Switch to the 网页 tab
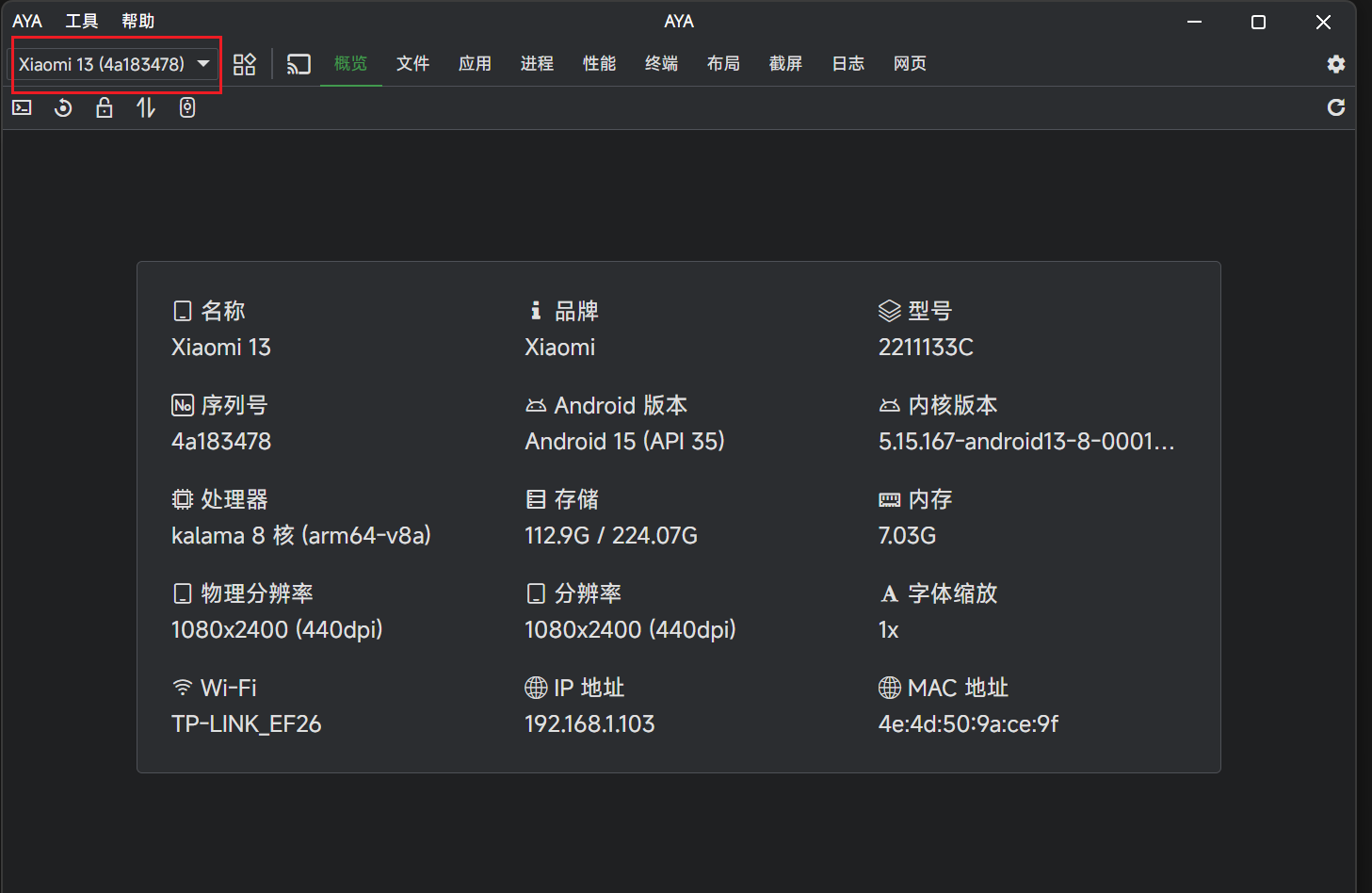The height and width of the screenshot is (893, 1372). pyautogui.click(x=910, y=63)
